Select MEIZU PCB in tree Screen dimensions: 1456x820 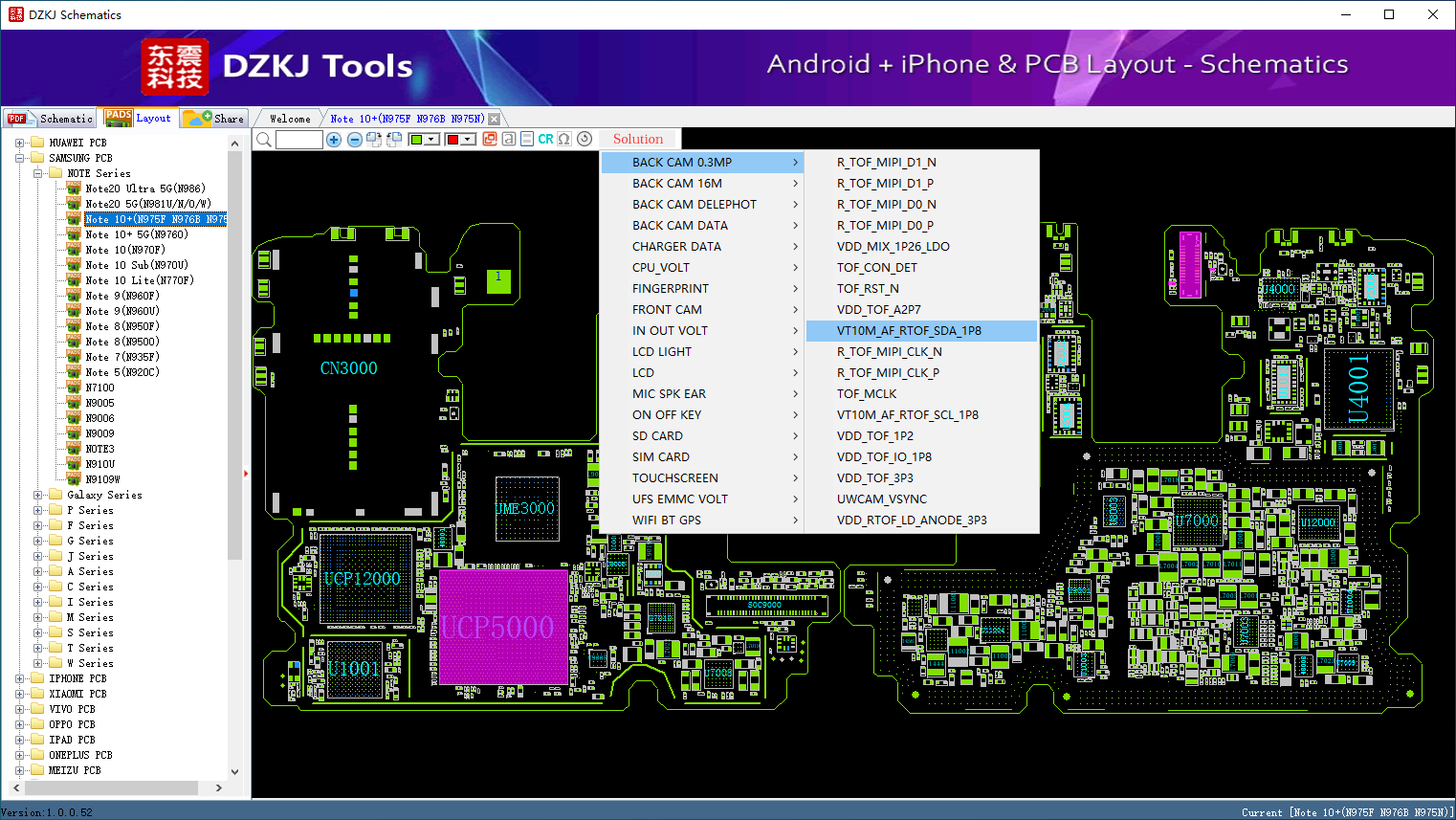(75, 770)
